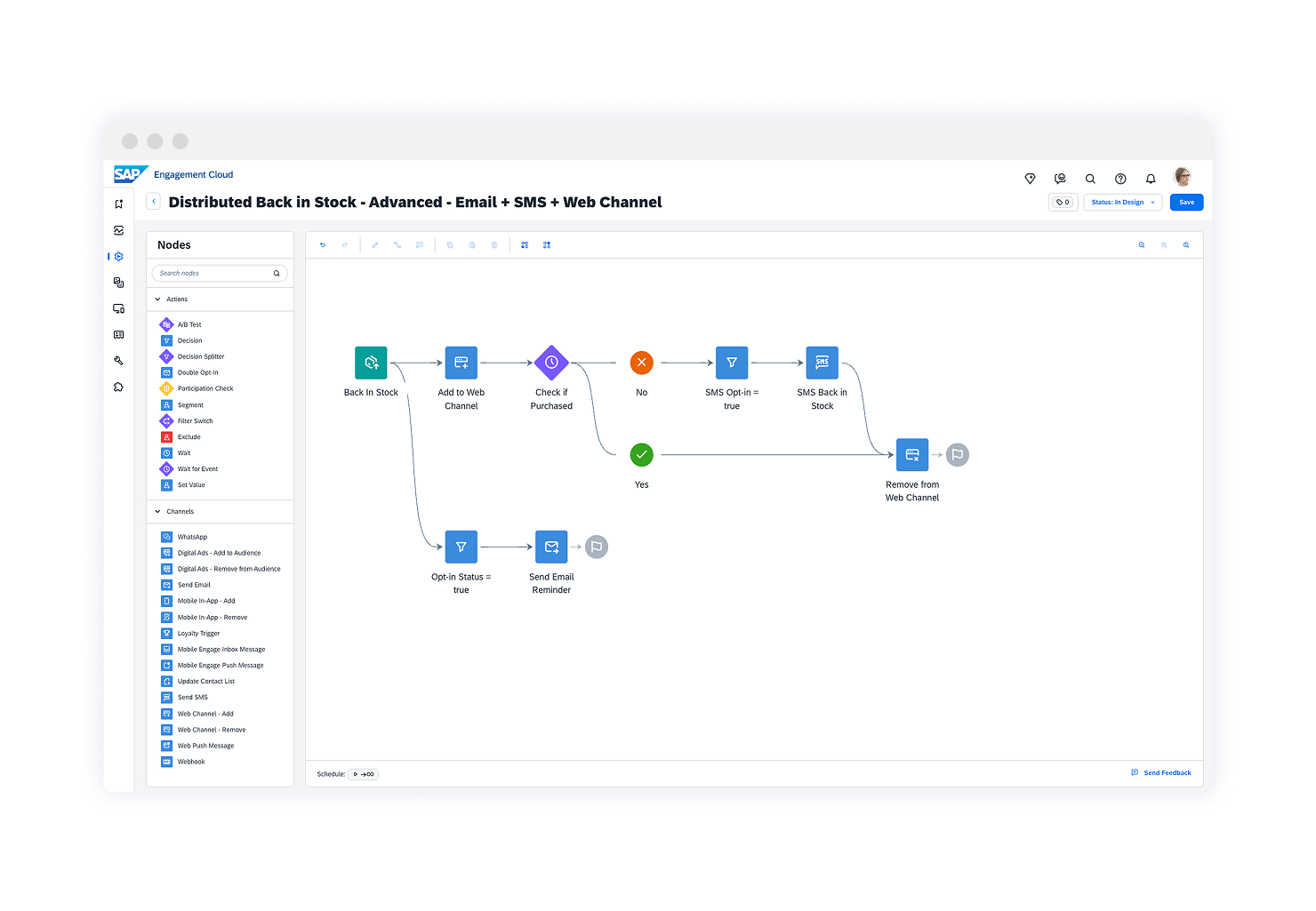Viewport: 1316px width, 911px height.
Task: Click the gear automation icon in sidebar
Action: point(118,256)
